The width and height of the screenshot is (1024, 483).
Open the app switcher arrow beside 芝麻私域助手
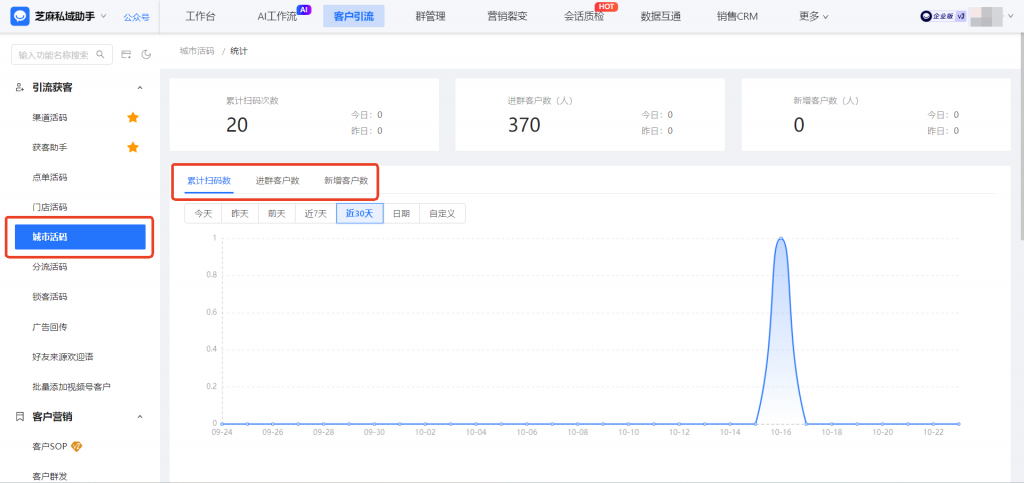coord(103,16)
